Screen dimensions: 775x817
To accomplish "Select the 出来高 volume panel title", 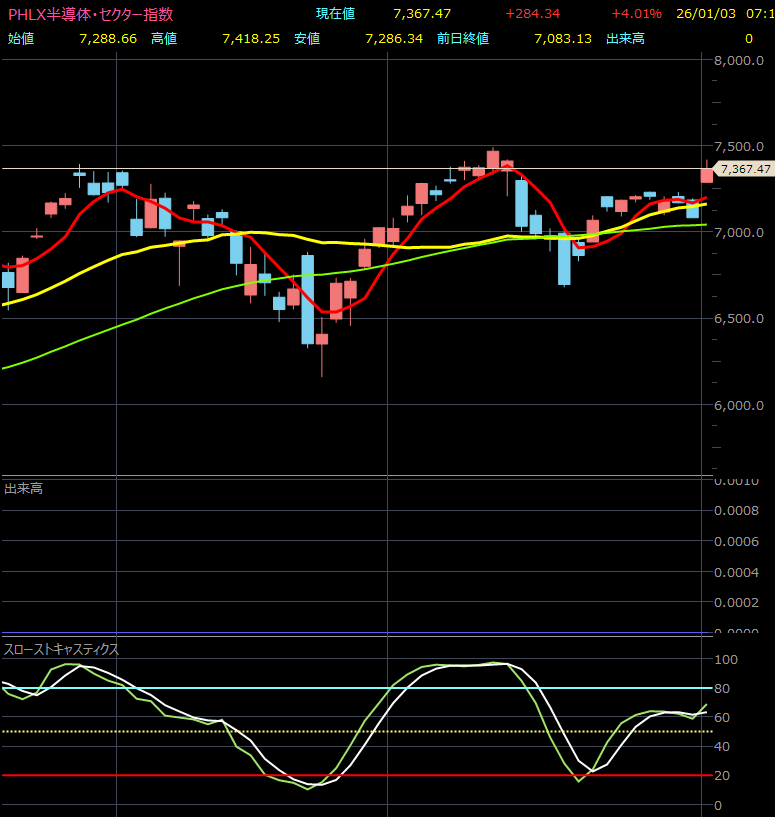I will pos(23,489).
